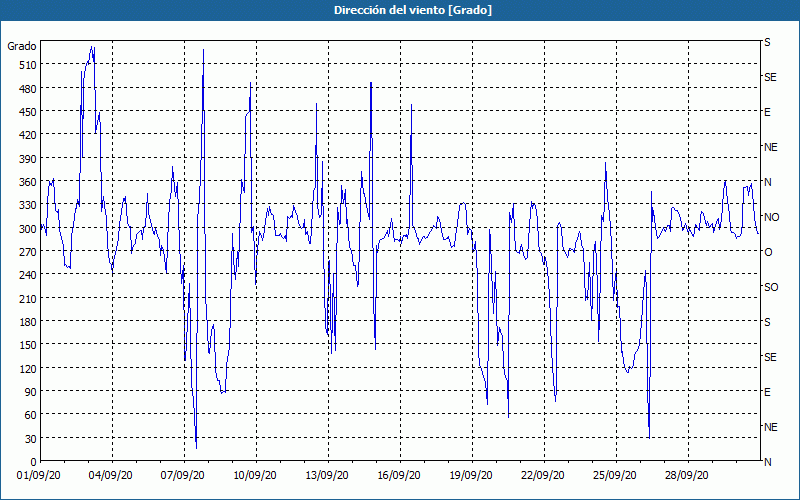Click the 330 y-axis value
800x500 pixels.
[28, 205]
